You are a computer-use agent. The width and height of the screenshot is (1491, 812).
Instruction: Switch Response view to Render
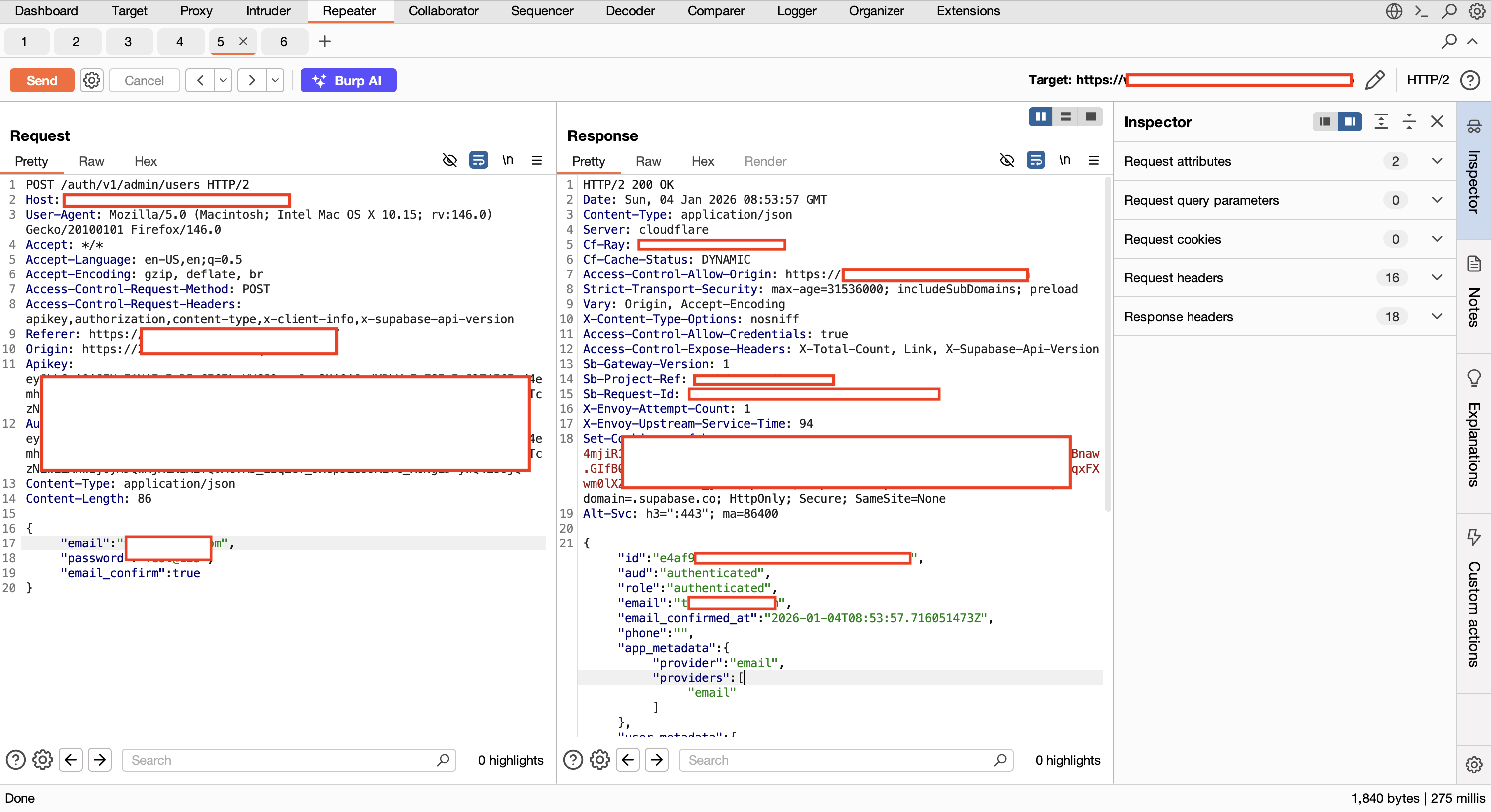pyautogui.click(x=765, y=161)
